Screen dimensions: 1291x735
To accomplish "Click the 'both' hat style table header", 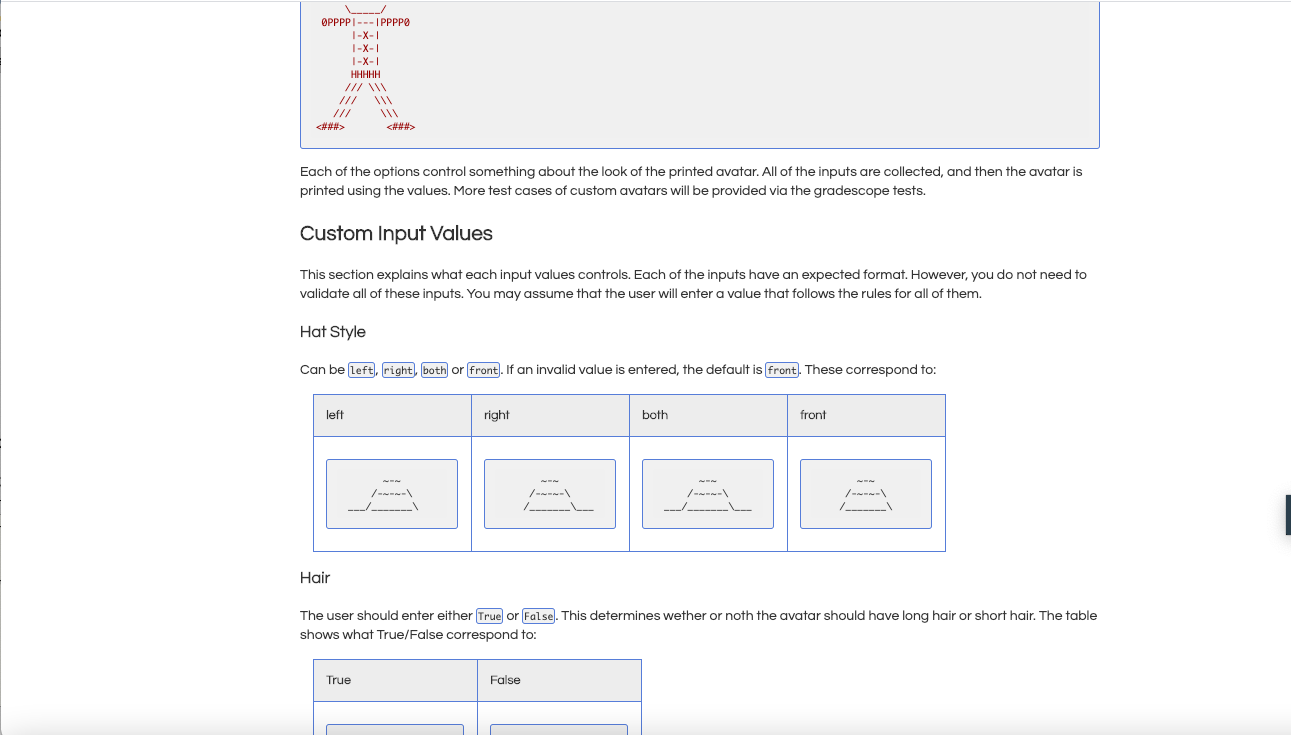I will [x=708, y=415].
